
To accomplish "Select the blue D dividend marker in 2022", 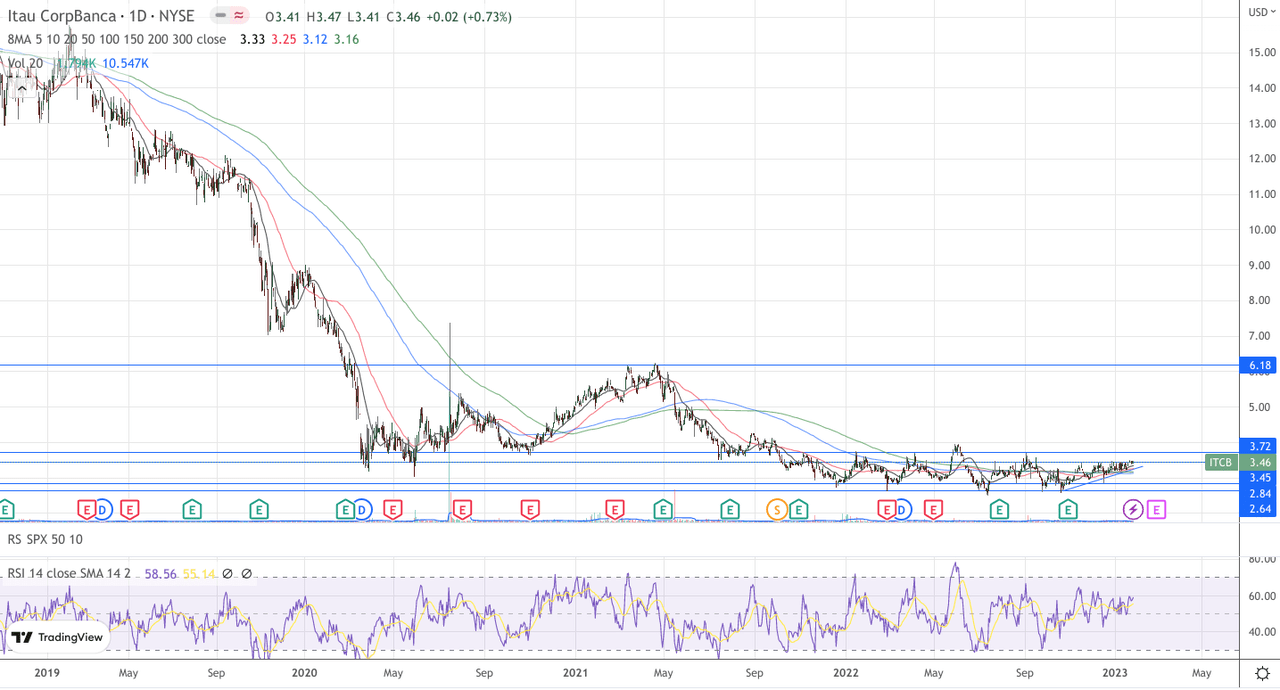I will pos(902,510).
